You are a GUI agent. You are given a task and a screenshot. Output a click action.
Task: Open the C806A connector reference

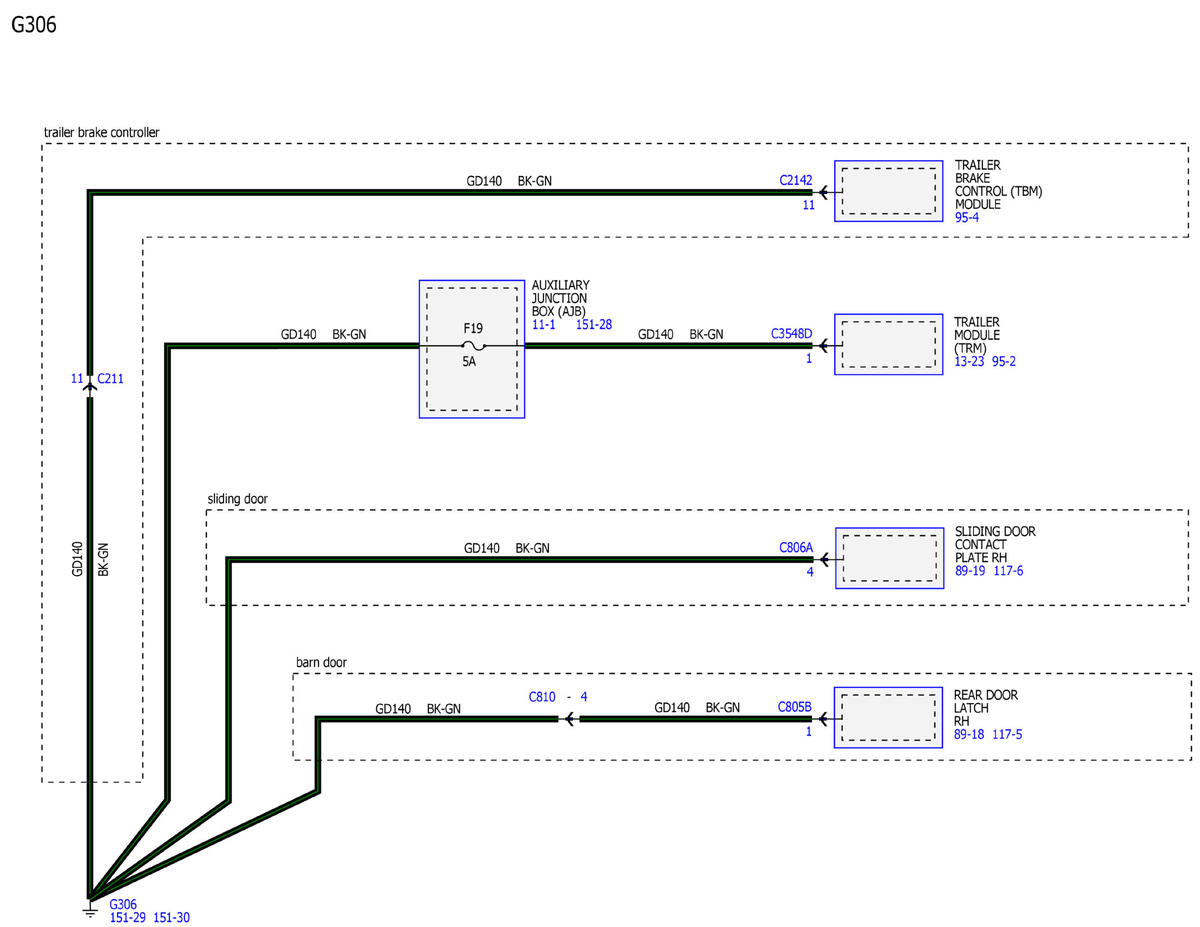click(796, 548)
